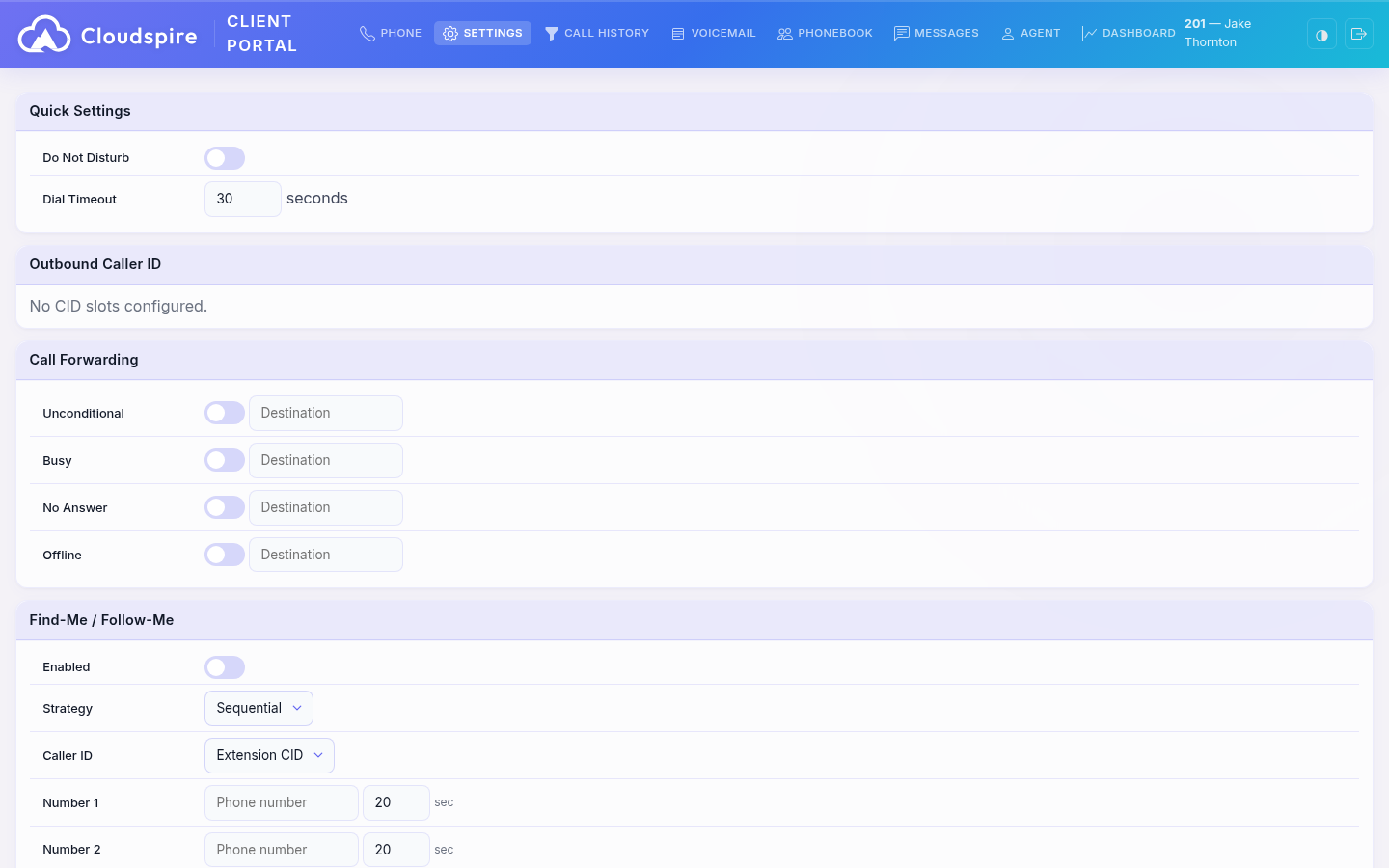
Task: Click the Dial Timeout seconds field
Action: (242, 199)
